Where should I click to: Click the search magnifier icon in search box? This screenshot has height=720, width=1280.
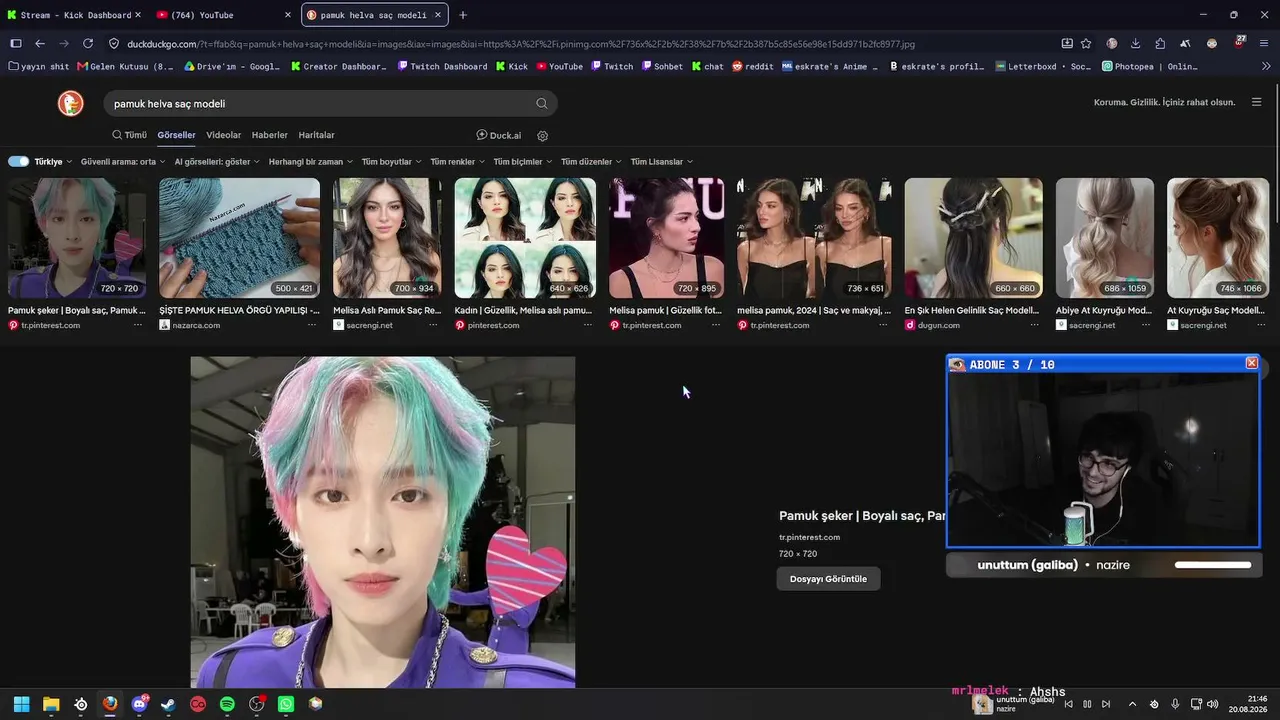(x=541, y=103)
